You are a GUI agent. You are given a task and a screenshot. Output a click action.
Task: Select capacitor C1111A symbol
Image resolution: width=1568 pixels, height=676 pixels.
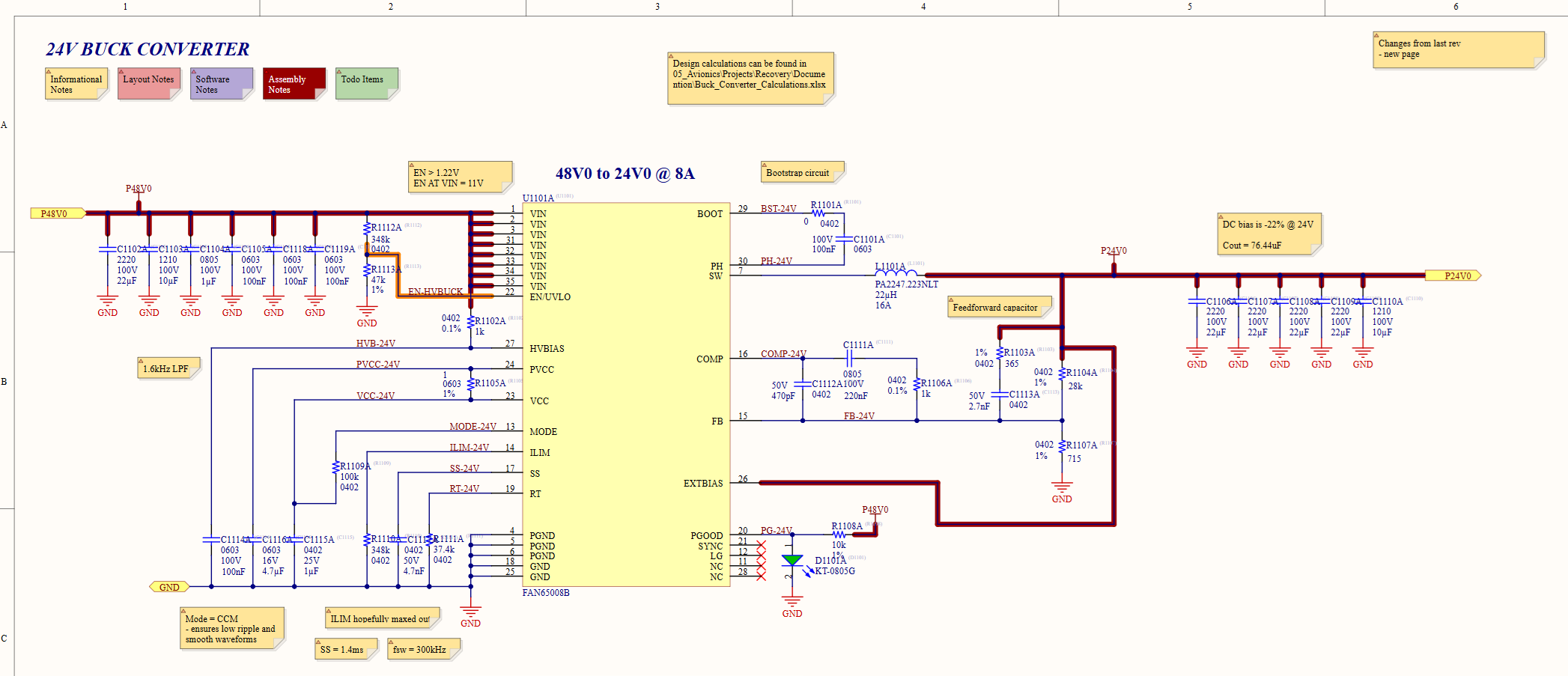click(x=849, y=358)
